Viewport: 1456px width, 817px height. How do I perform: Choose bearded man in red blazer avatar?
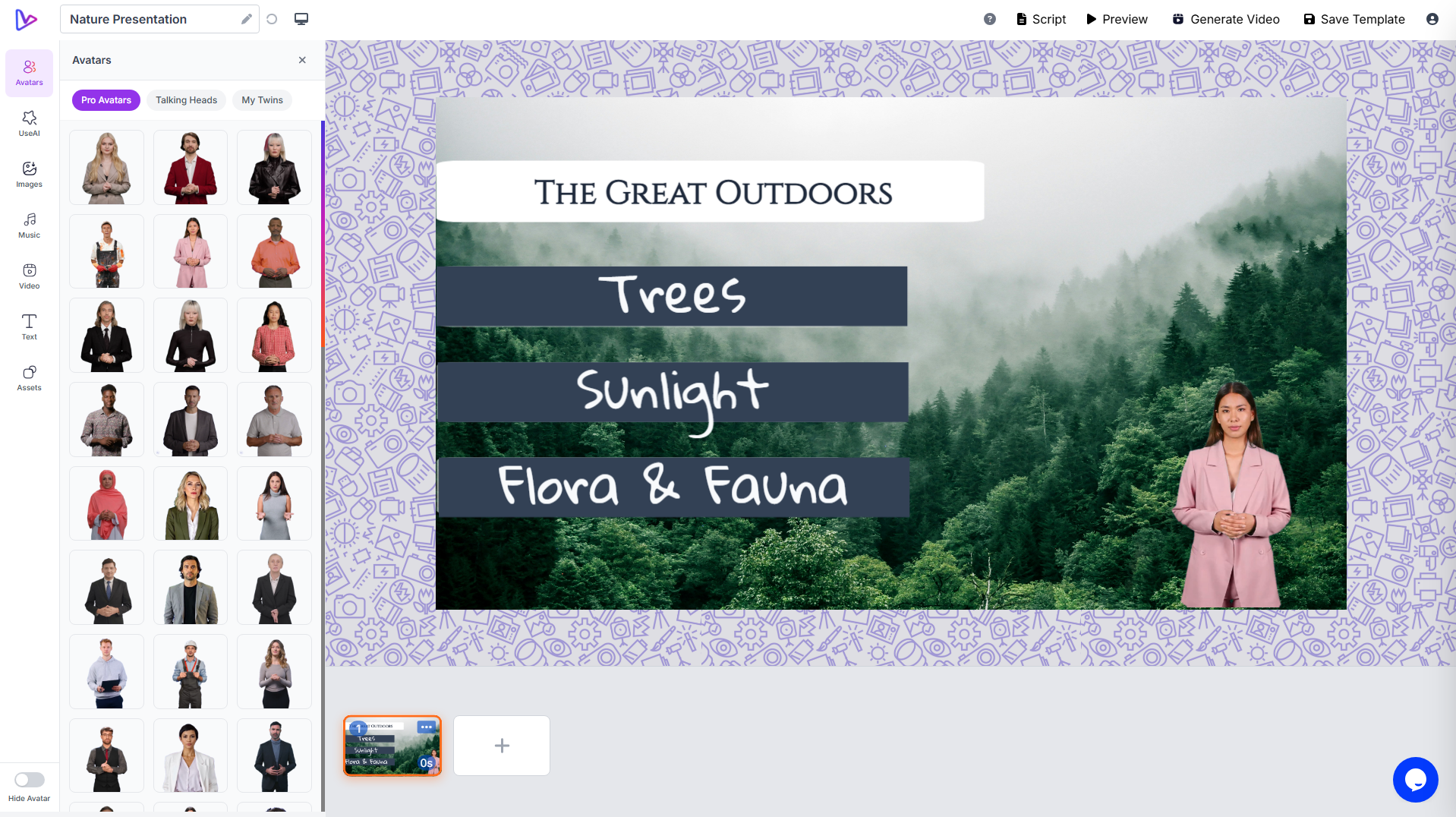pyautogui.click(x=191, y=167)
